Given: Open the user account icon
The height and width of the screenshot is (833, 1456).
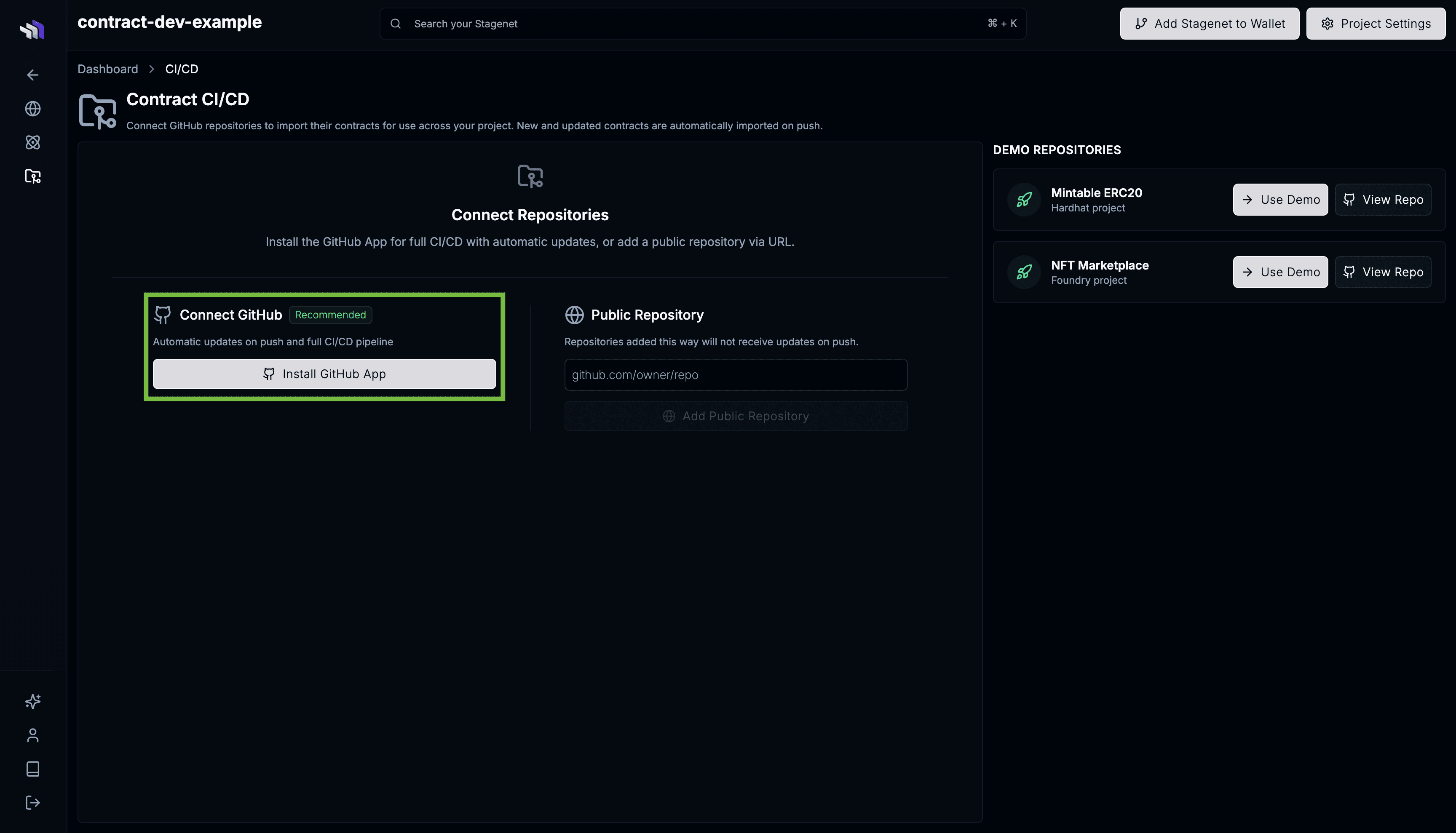Looking at the screenshot, I should pyautogui.click(x=32, y=735).
